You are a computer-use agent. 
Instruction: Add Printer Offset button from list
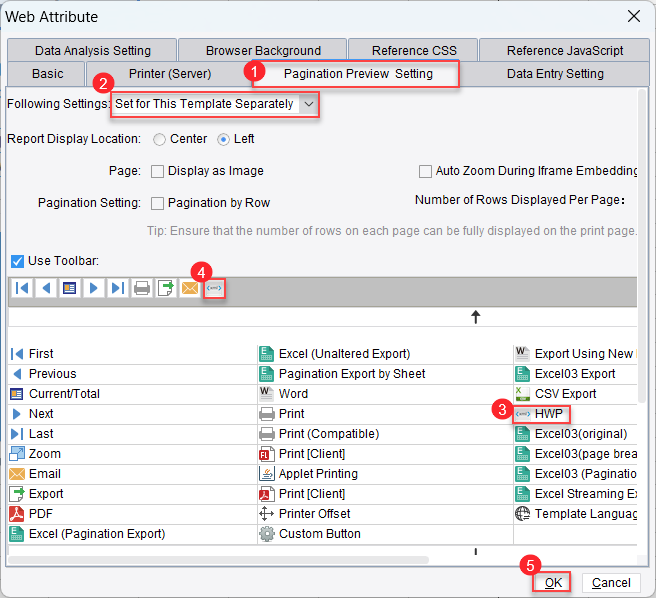click(385, 513)
